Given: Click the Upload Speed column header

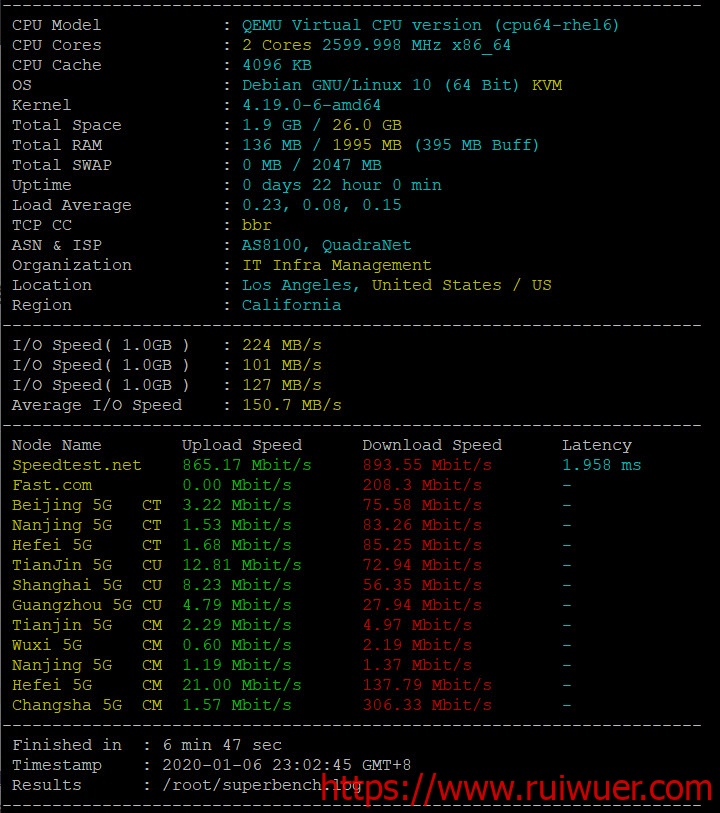Looking at the screenshot, I should tap(241, 445).
